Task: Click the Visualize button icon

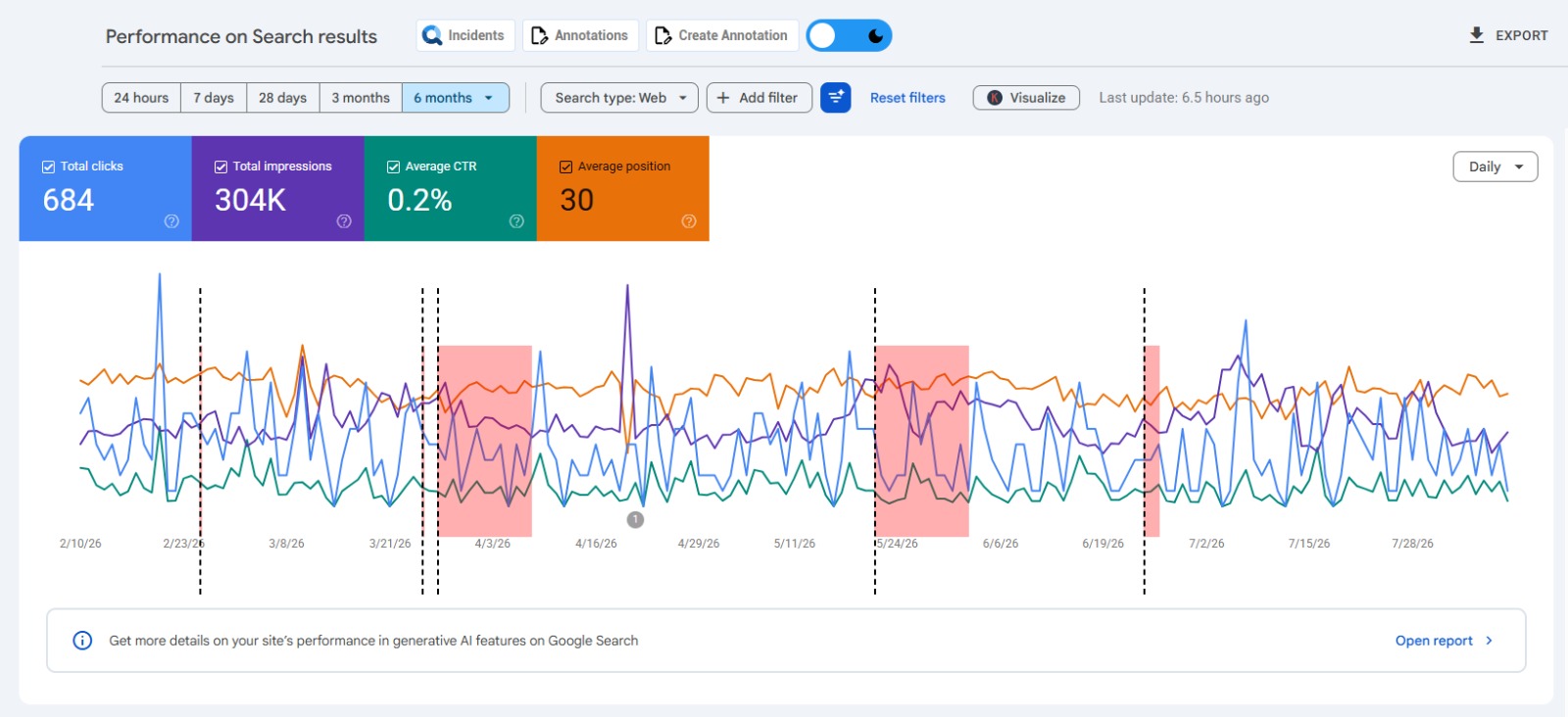Action: pos(995,98)
